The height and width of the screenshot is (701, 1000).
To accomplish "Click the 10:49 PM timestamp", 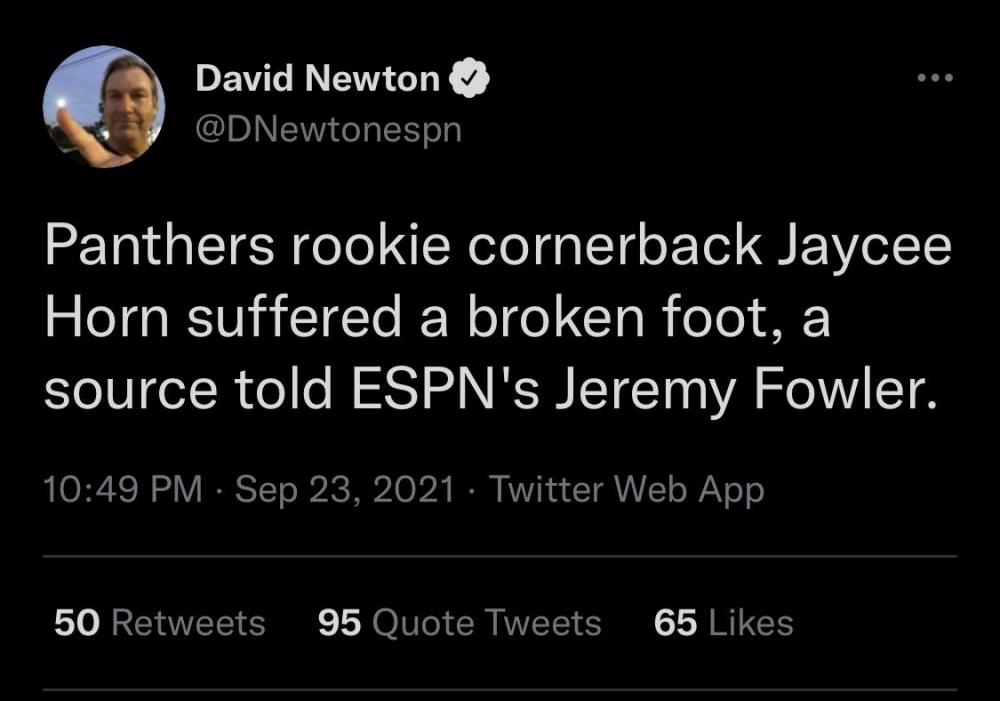I will (124, 490).
